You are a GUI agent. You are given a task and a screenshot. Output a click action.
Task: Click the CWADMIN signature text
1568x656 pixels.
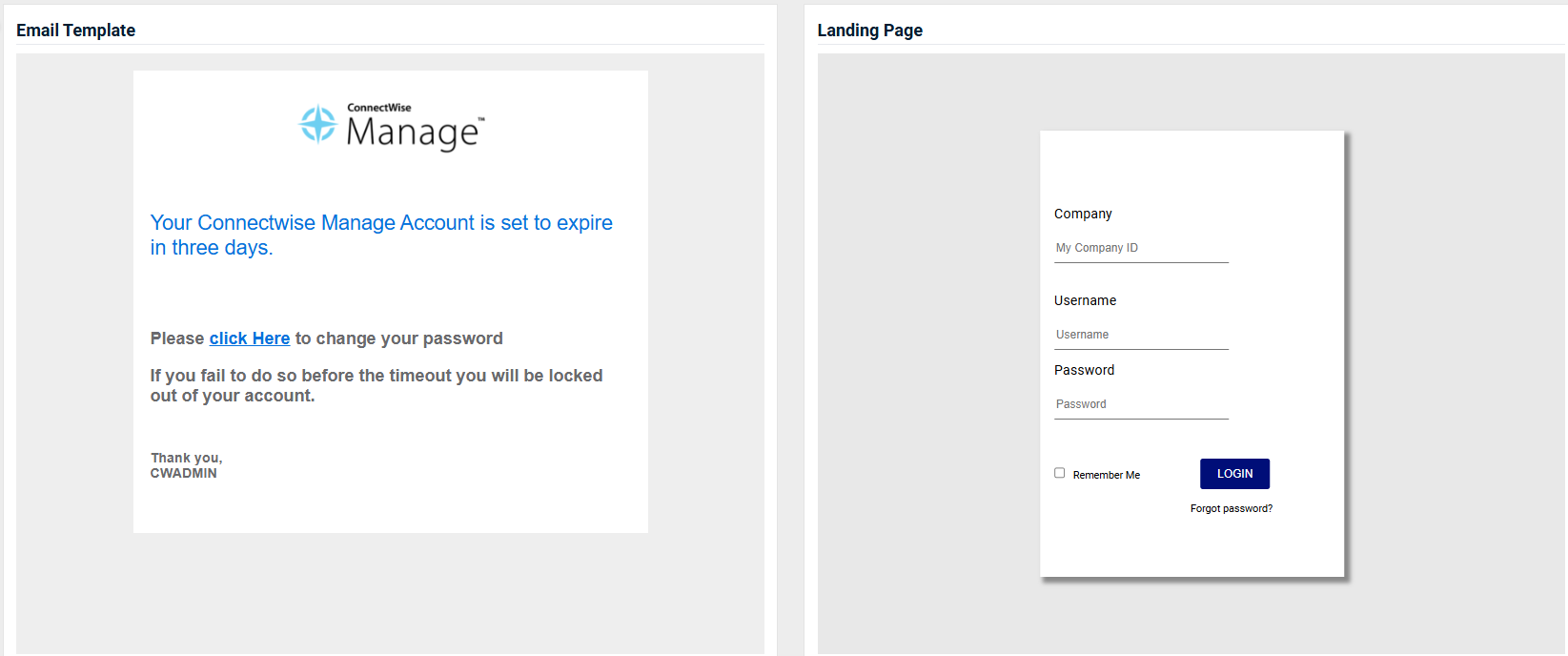coord(184,473)
